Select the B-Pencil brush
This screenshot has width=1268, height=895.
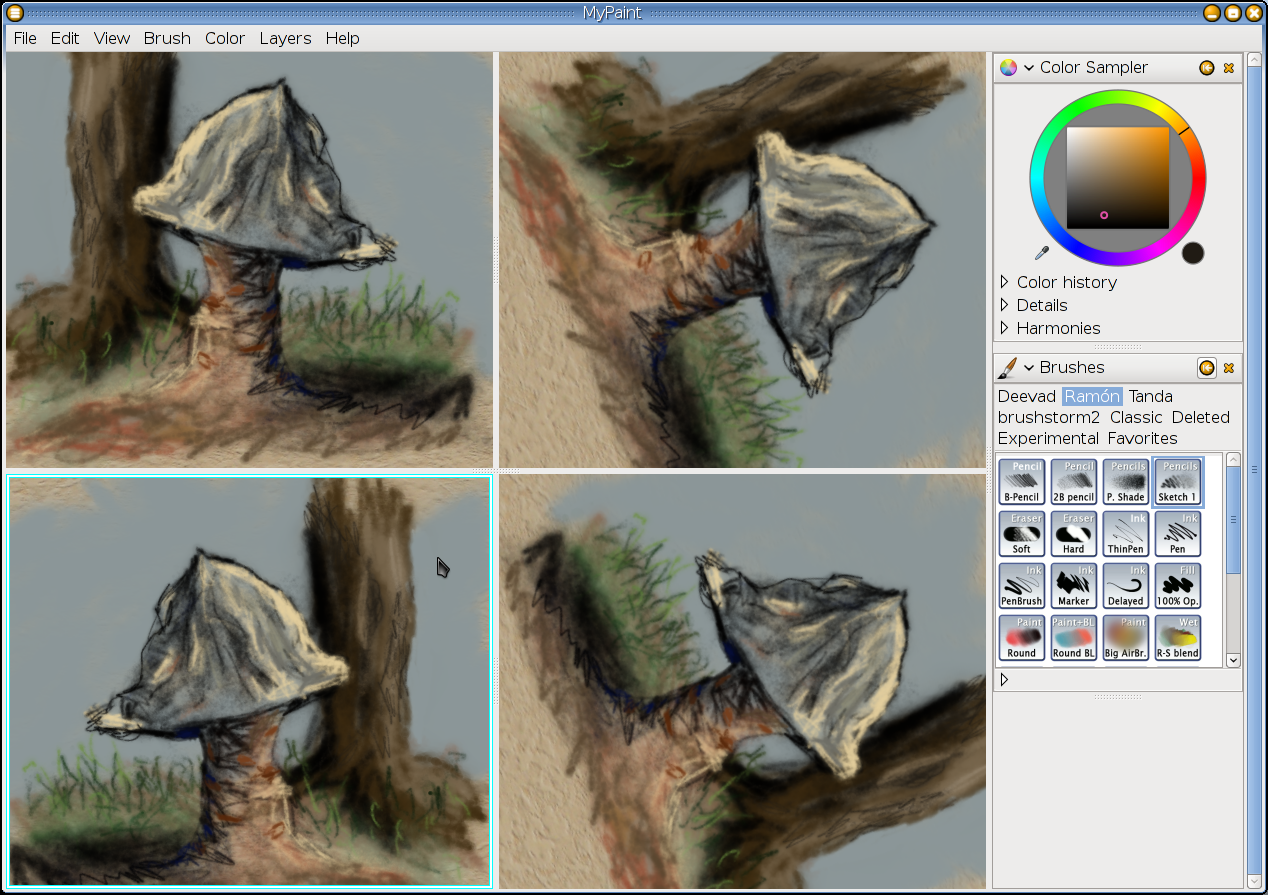pos(1021,482)
